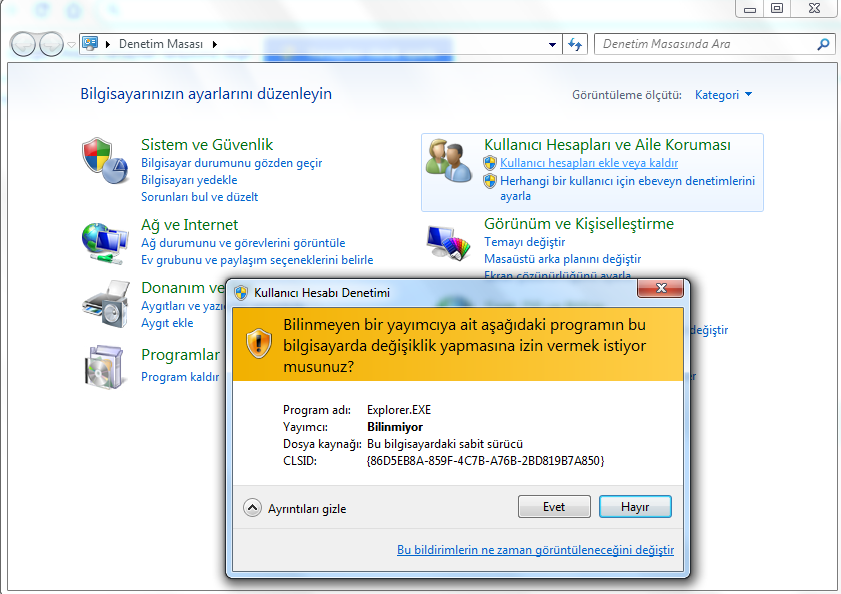Click Bilgisayarı yedekle link
Screen dimensions: 841x594
(189, 180)
